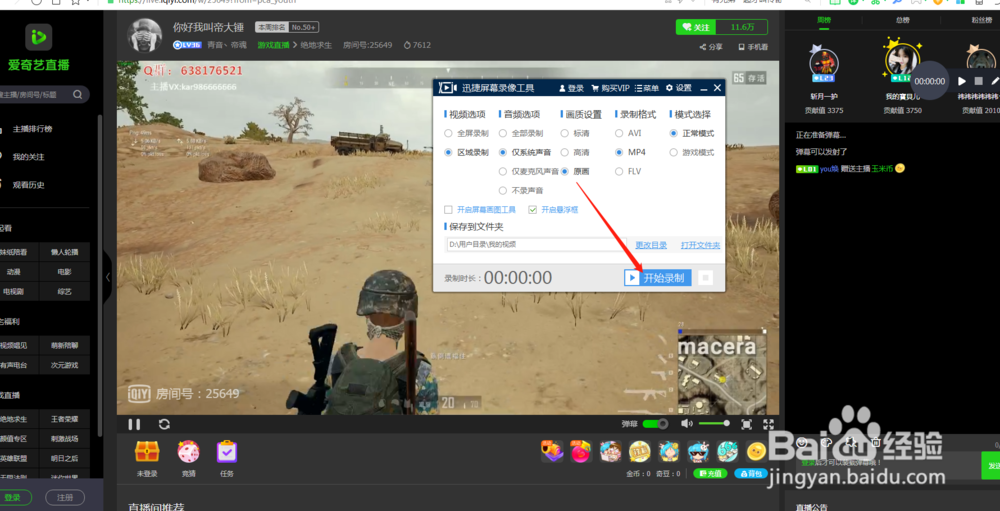The width and height of the screenshot is (1000, 511).
Task: Click the red heart gift icon
Action: pyautogui.click(x=580, y=452)
